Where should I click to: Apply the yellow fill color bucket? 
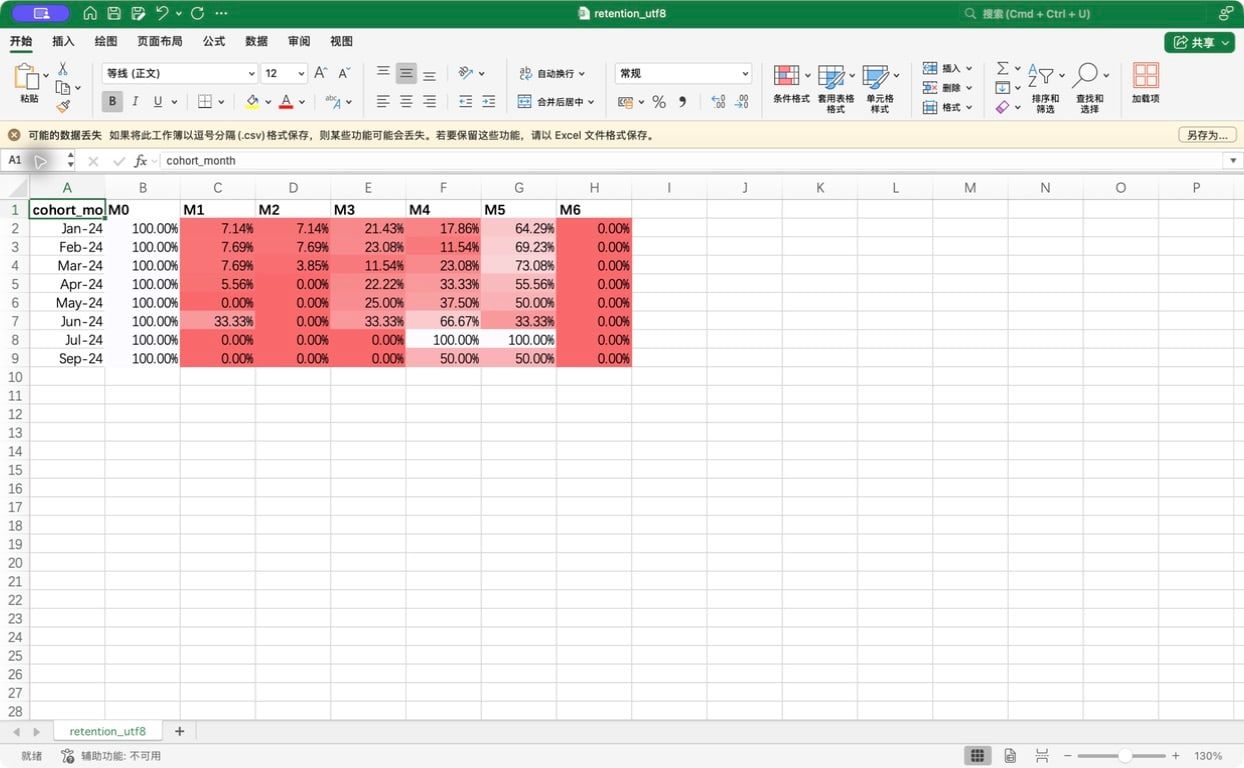click(252, 101)
